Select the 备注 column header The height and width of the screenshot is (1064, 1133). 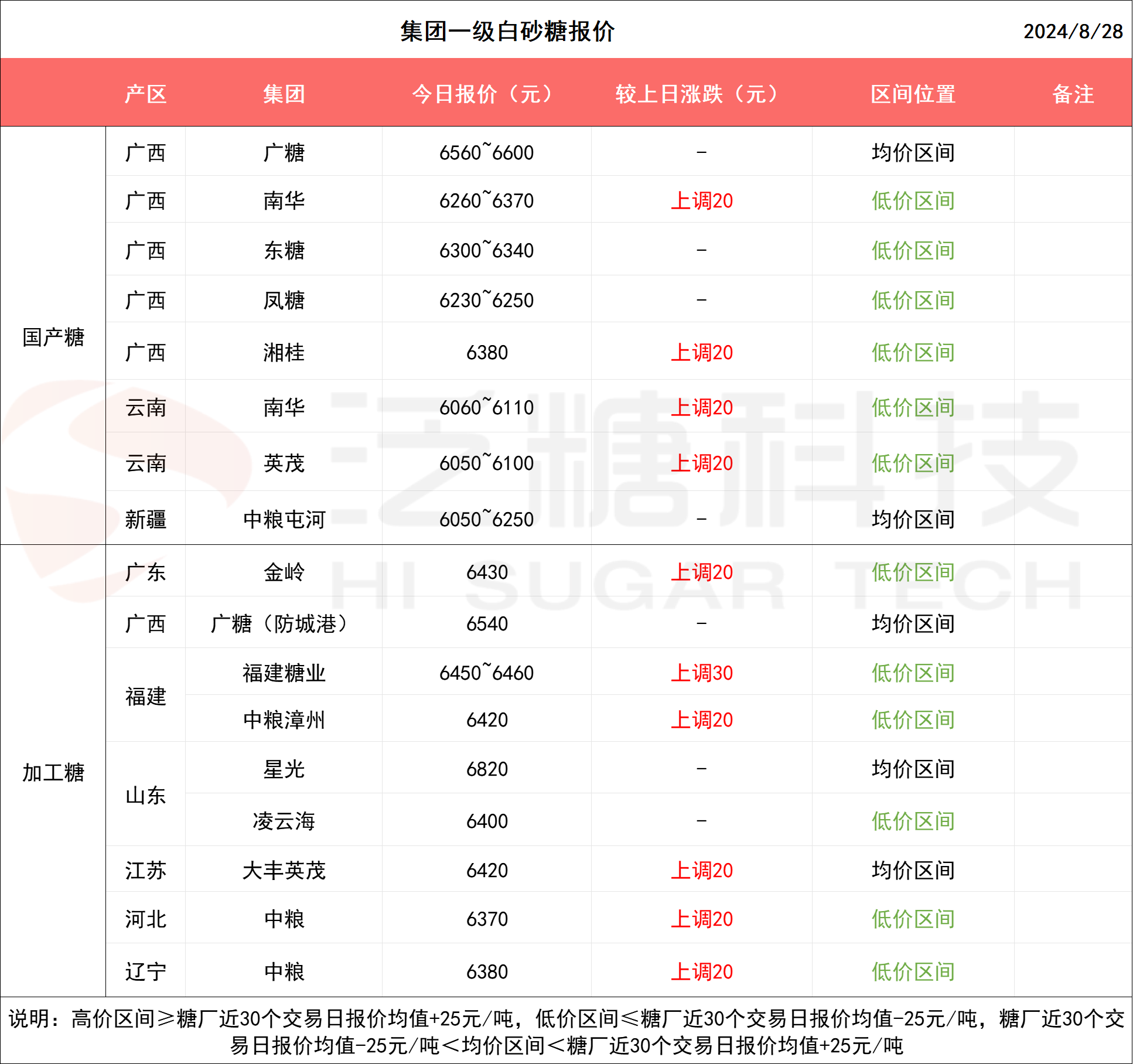(x=1073, y=94)
